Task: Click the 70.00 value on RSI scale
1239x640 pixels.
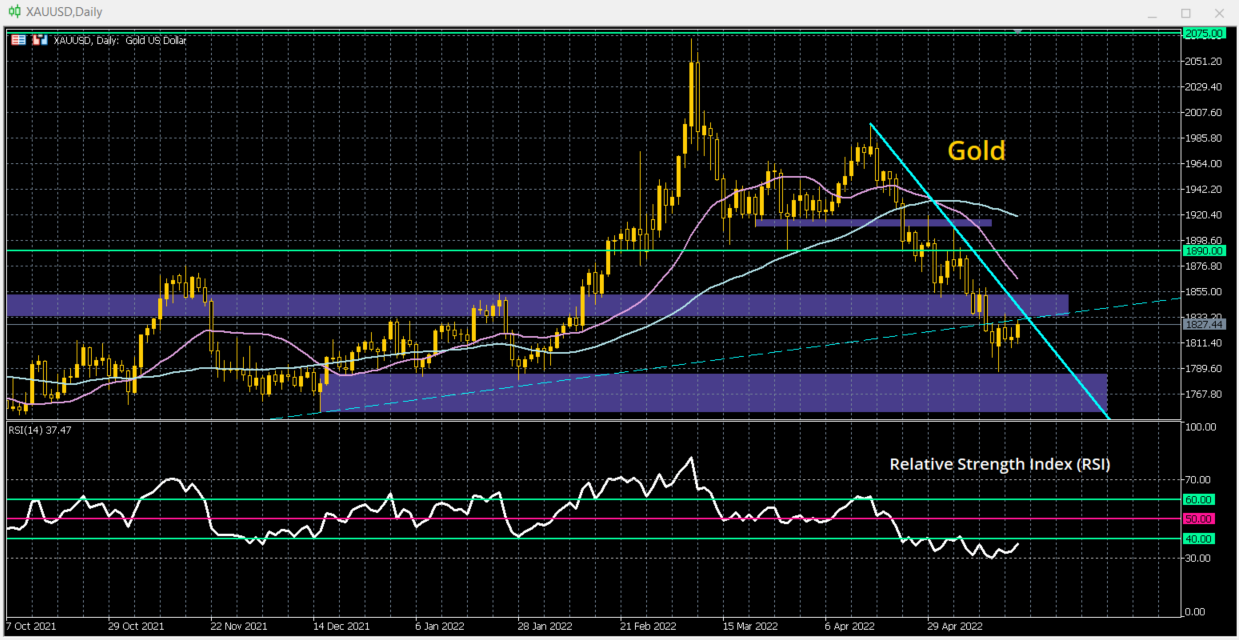Action: [1199, 479]
